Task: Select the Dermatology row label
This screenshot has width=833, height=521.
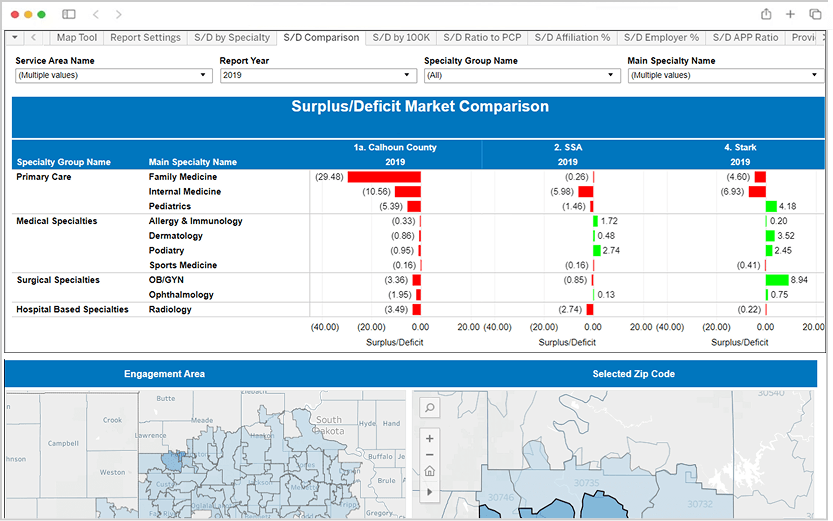Action: pyautogui.click(x=175, y=236)
